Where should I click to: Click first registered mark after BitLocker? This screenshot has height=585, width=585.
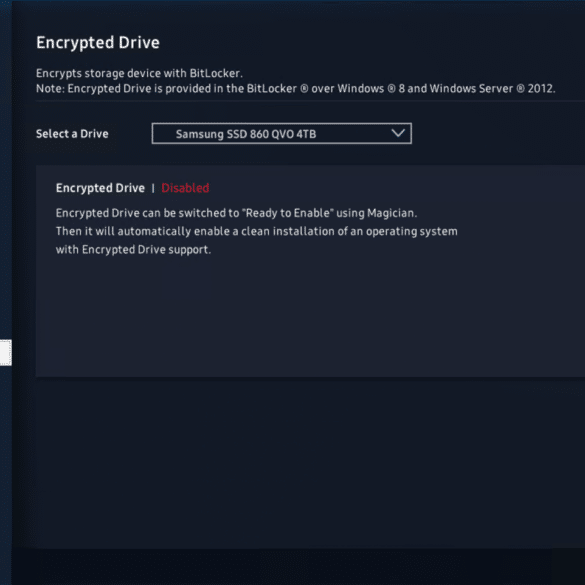pos(304,89)
